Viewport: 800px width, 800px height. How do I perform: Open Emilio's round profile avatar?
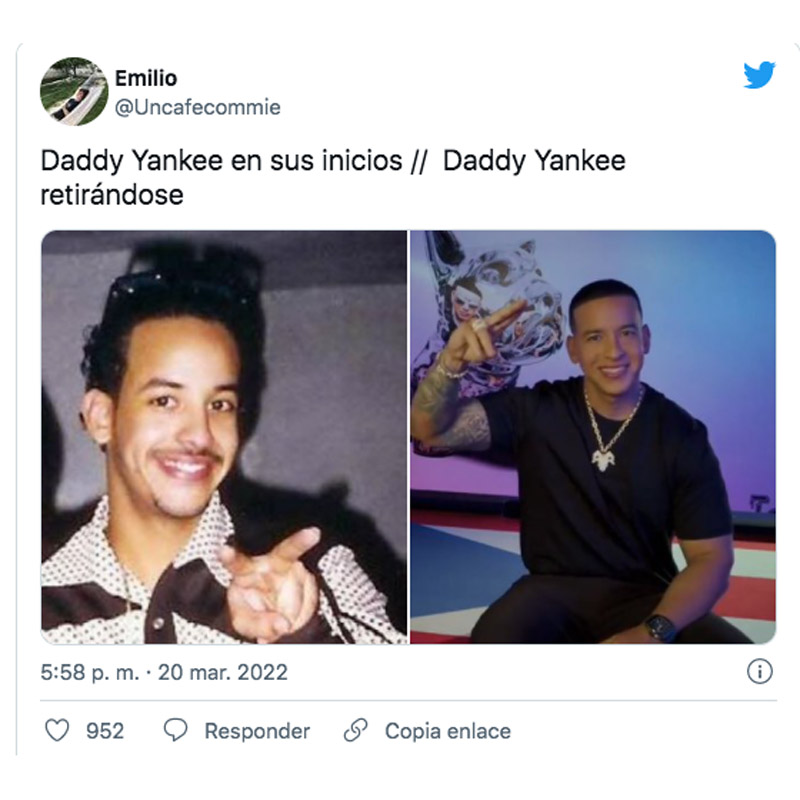[74, 91]
